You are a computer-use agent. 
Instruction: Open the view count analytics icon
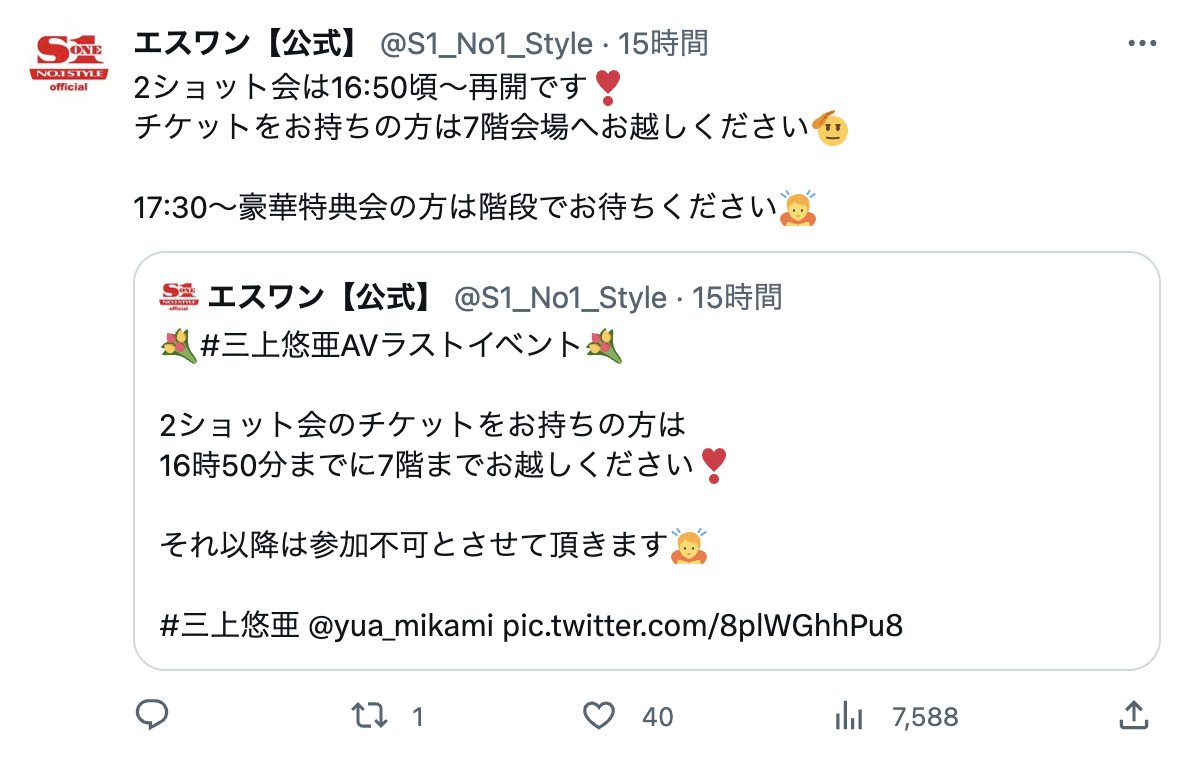[x=848, y=715]
